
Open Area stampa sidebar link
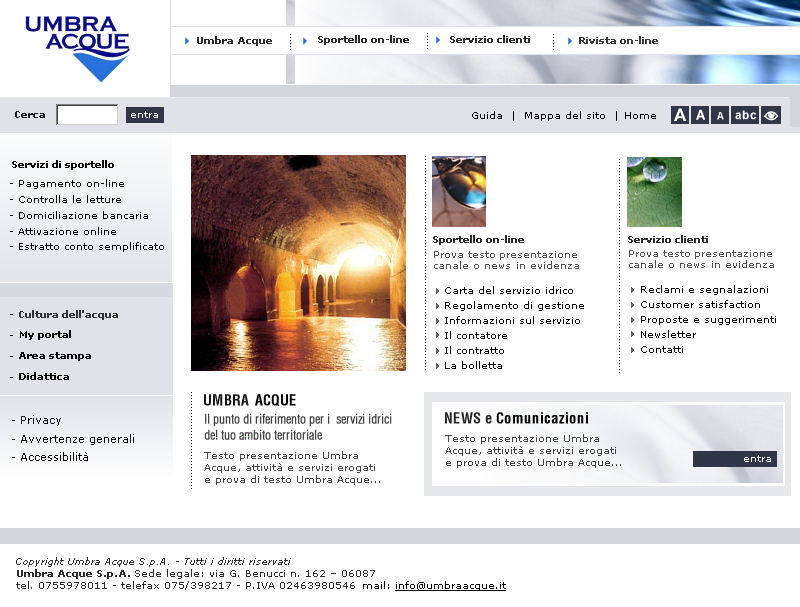(55, 356)
